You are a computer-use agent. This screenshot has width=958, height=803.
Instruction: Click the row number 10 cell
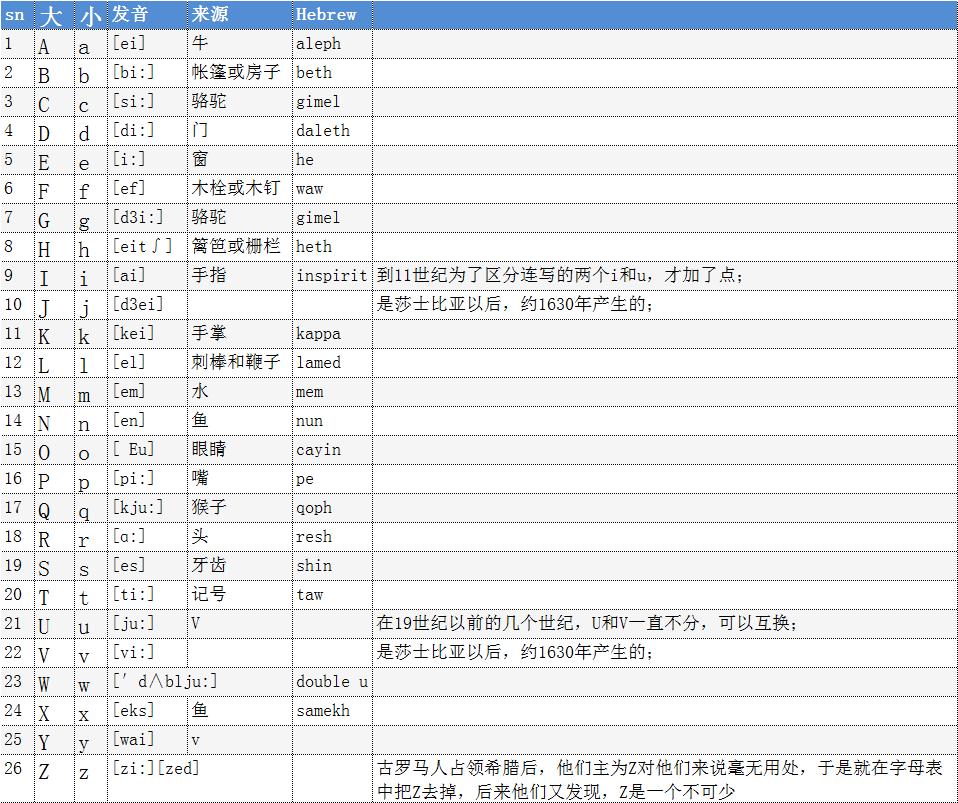pos(15,304)
